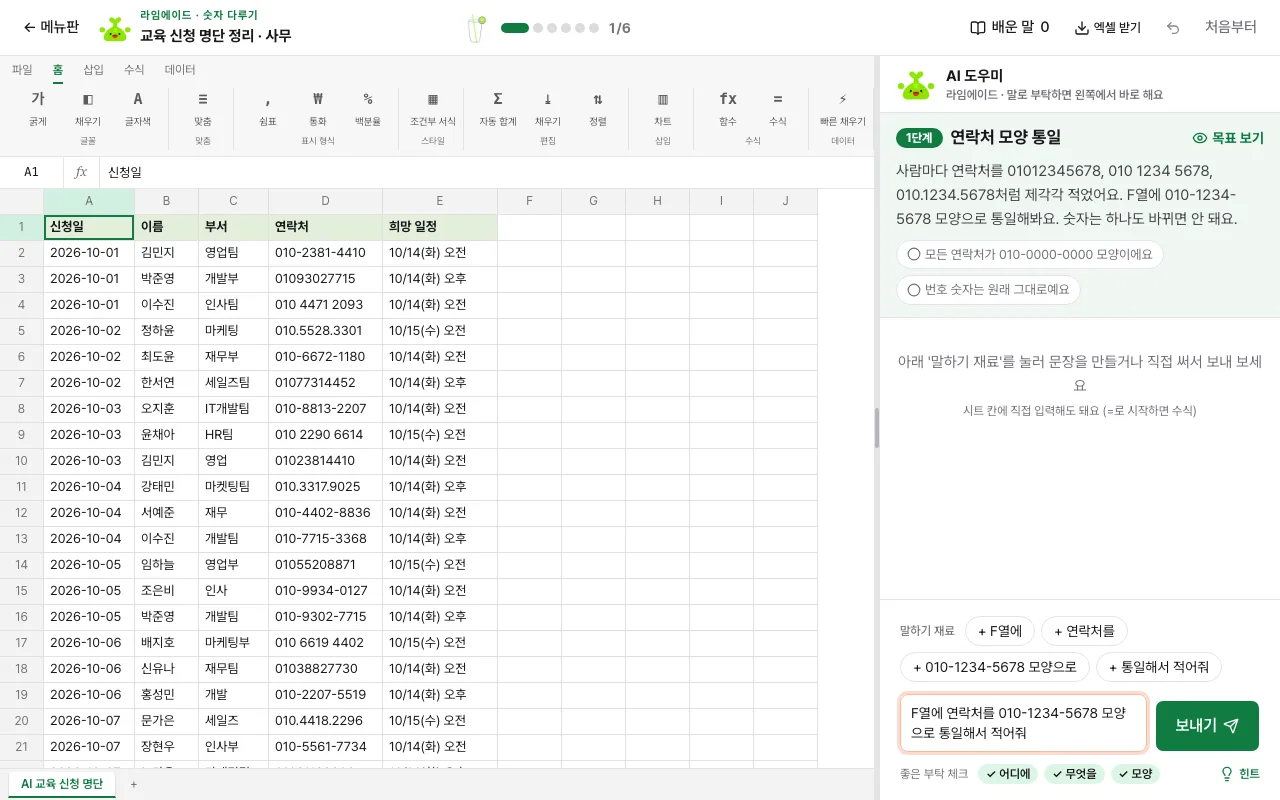Select the '모든 연락처가 010-0000-0000 모양이에요' check
The image size is (1280, 800).
point(1030,254)
